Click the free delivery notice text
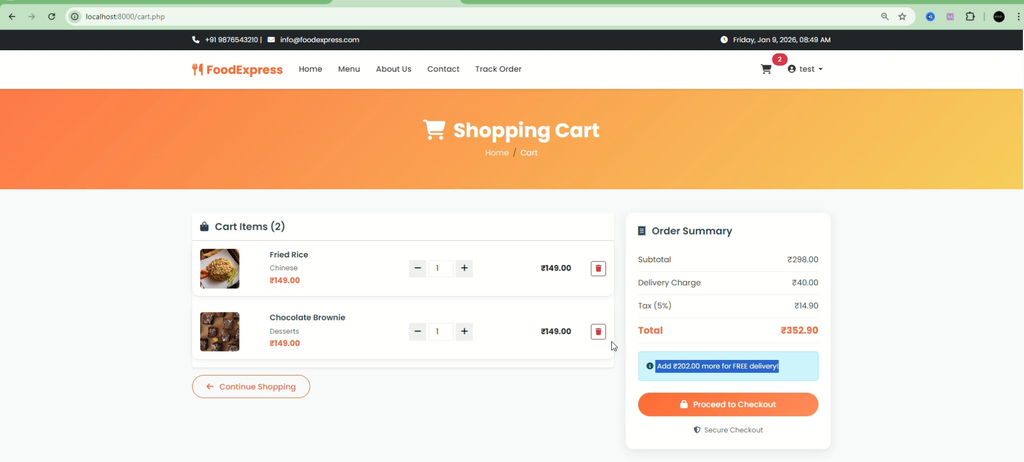 pyautogui.click(x=717, y=367)
